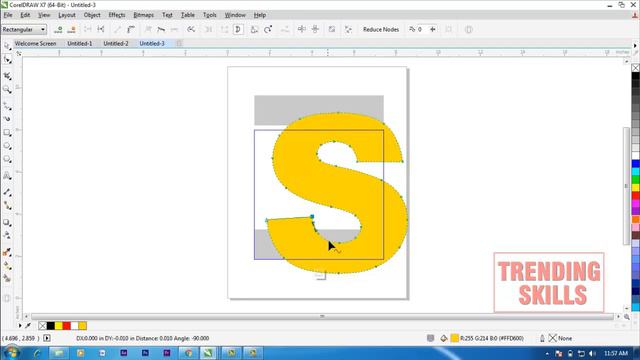Image resolution: width=640 pixels, height=360 pixels.
Task: Click the fill color indicator in status bar
Action: (x=455, y=338)
